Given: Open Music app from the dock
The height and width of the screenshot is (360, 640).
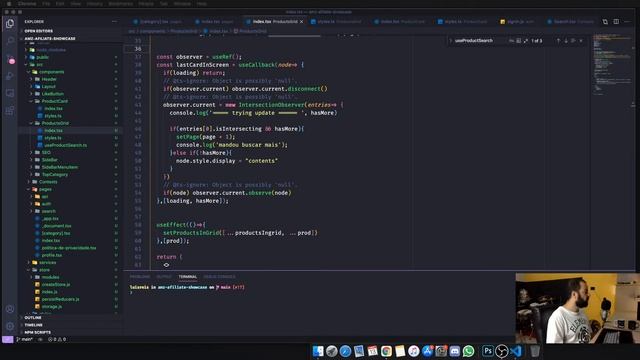Looking at the screenshot, I should pos(413,351).
